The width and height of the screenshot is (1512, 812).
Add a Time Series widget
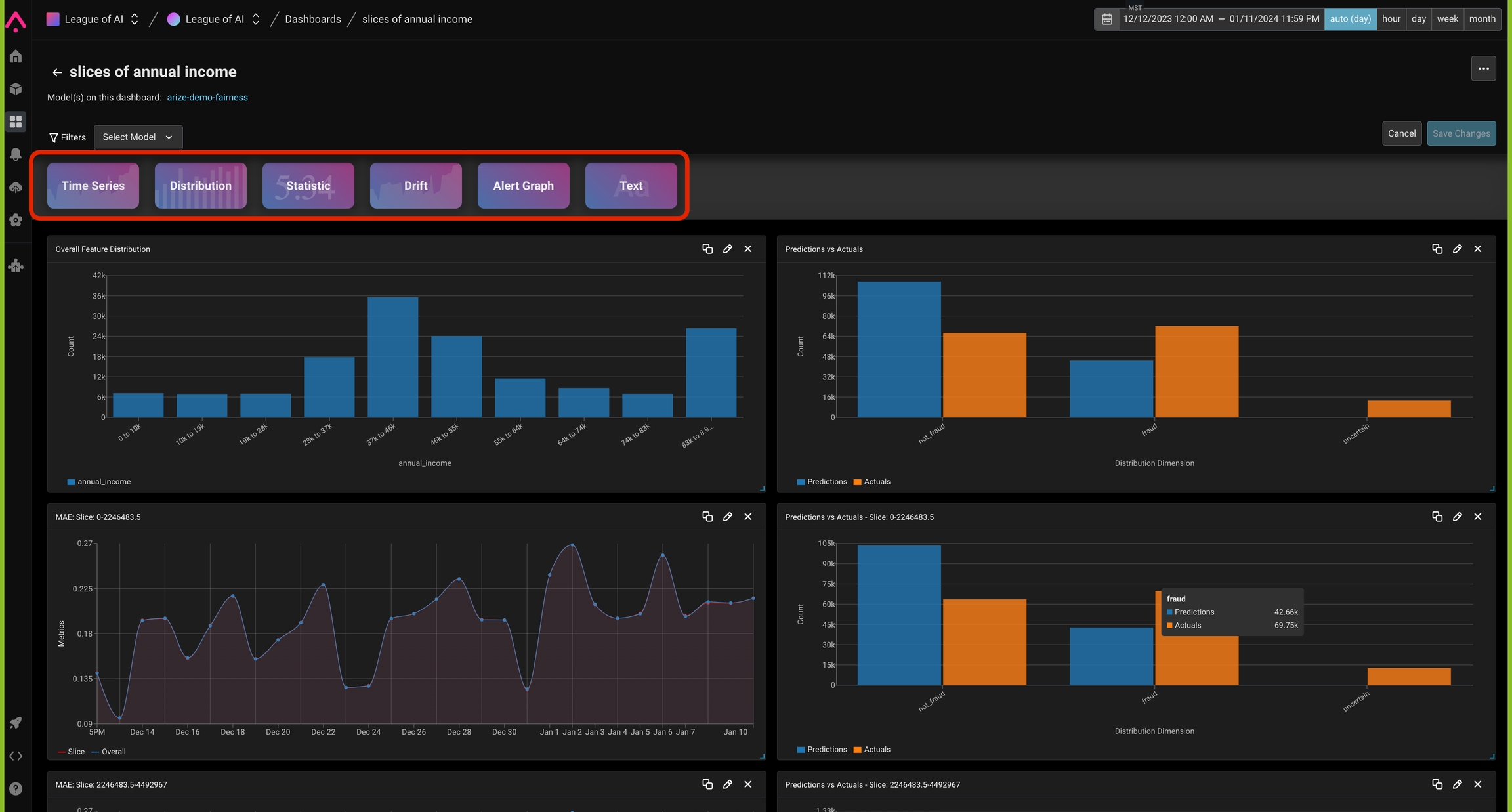pos(93,186)
